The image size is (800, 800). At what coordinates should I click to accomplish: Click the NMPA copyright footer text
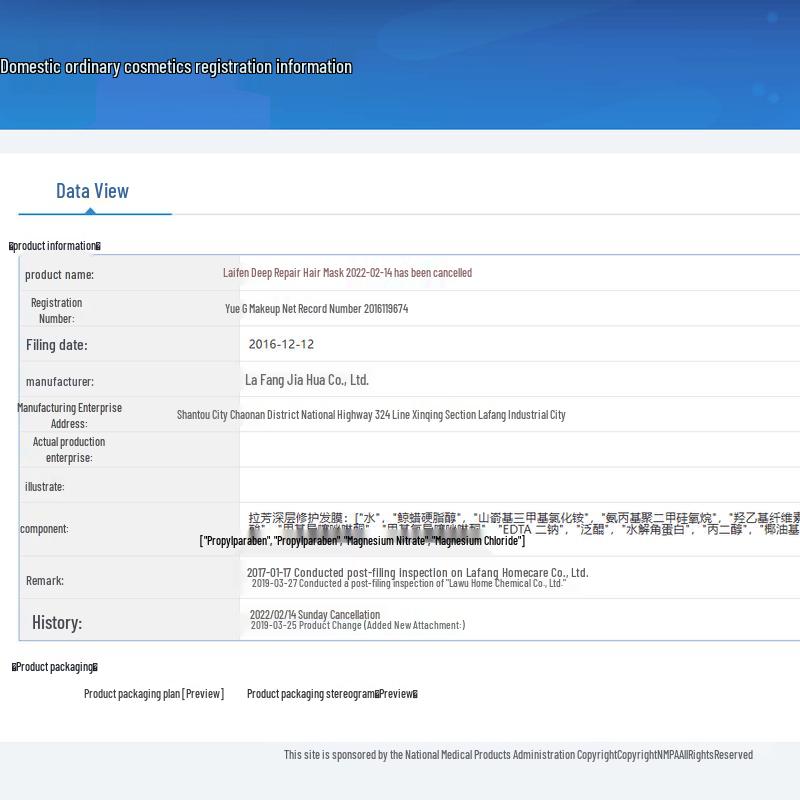(518, 755)
